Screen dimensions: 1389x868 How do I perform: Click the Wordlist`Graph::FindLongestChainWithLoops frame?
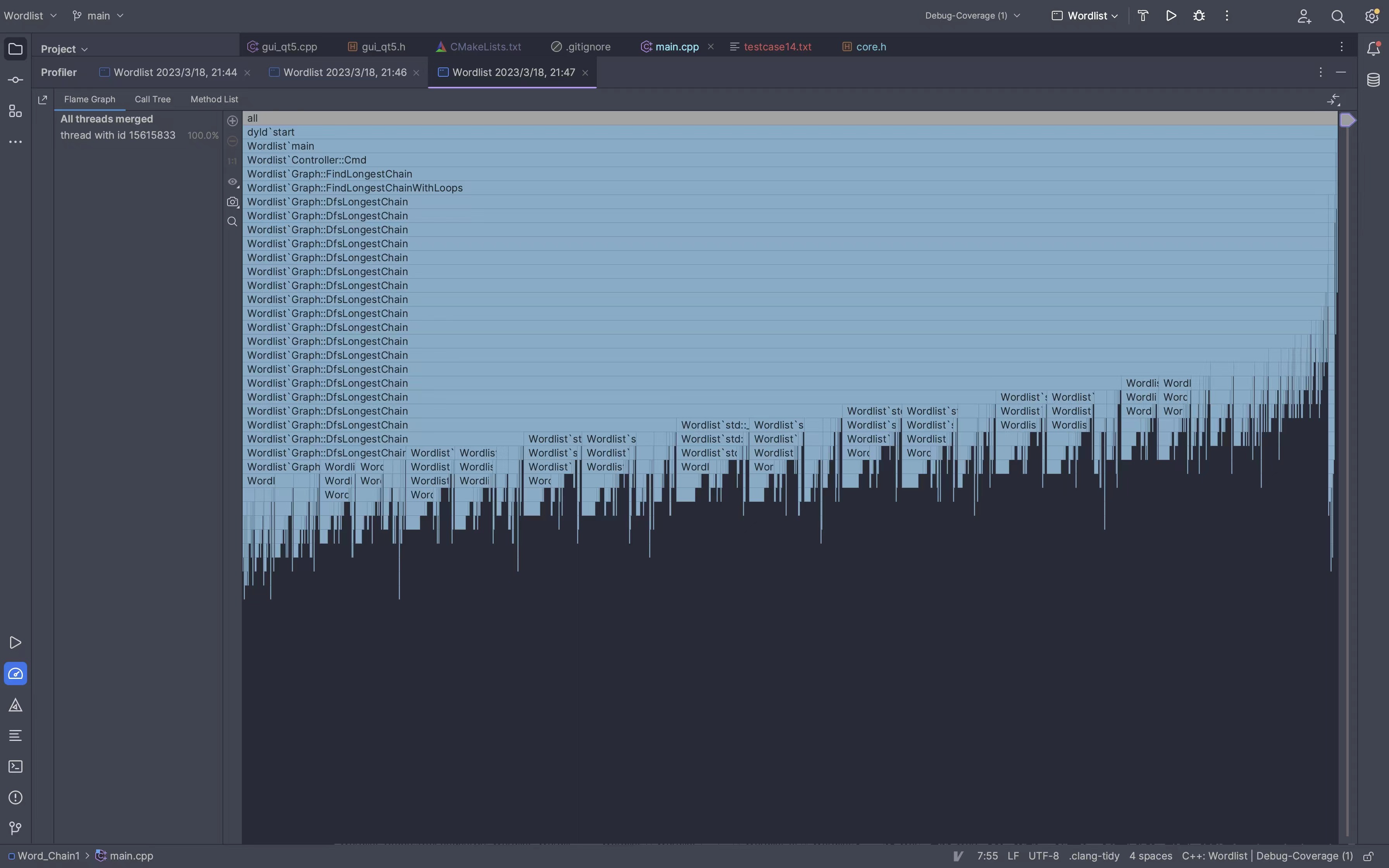(x=790, y=188)
